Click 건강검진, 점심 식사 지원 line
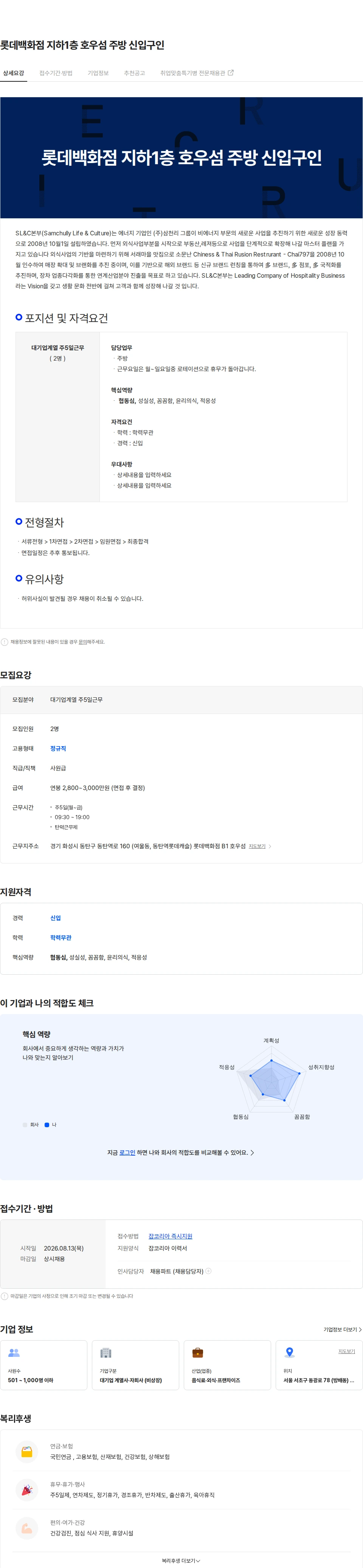The height and width of the screenshot is (1568, 363). [92, 1533]
